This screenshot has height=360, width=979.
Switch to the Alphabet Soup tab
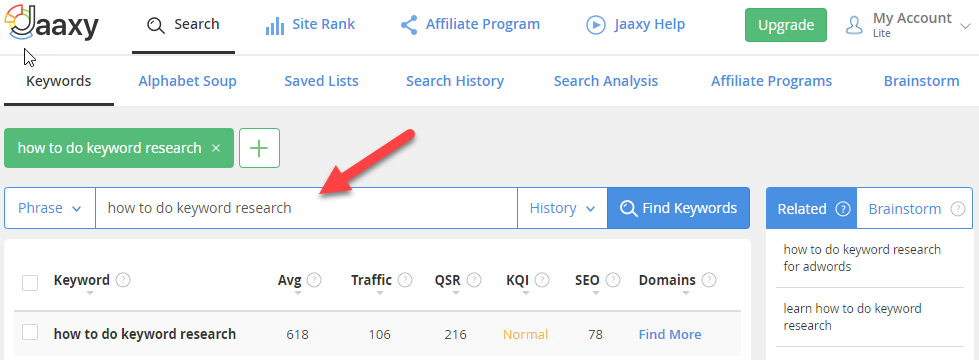point(187,81)
